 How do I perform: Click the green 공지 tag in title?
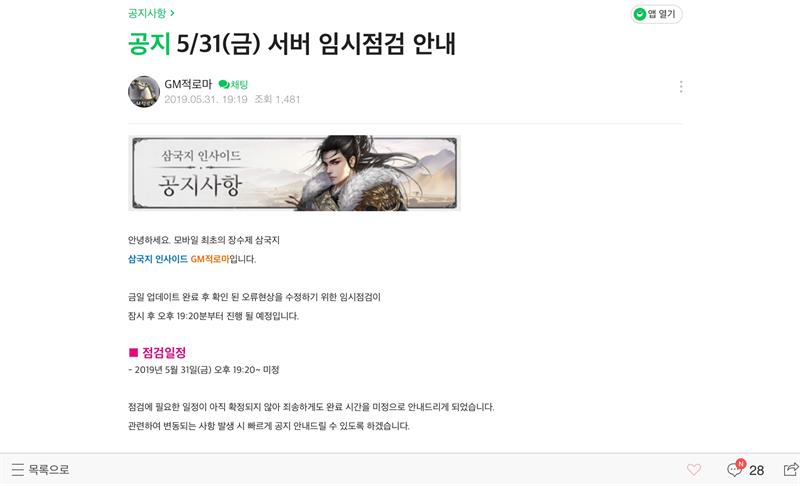coord(148,44)
